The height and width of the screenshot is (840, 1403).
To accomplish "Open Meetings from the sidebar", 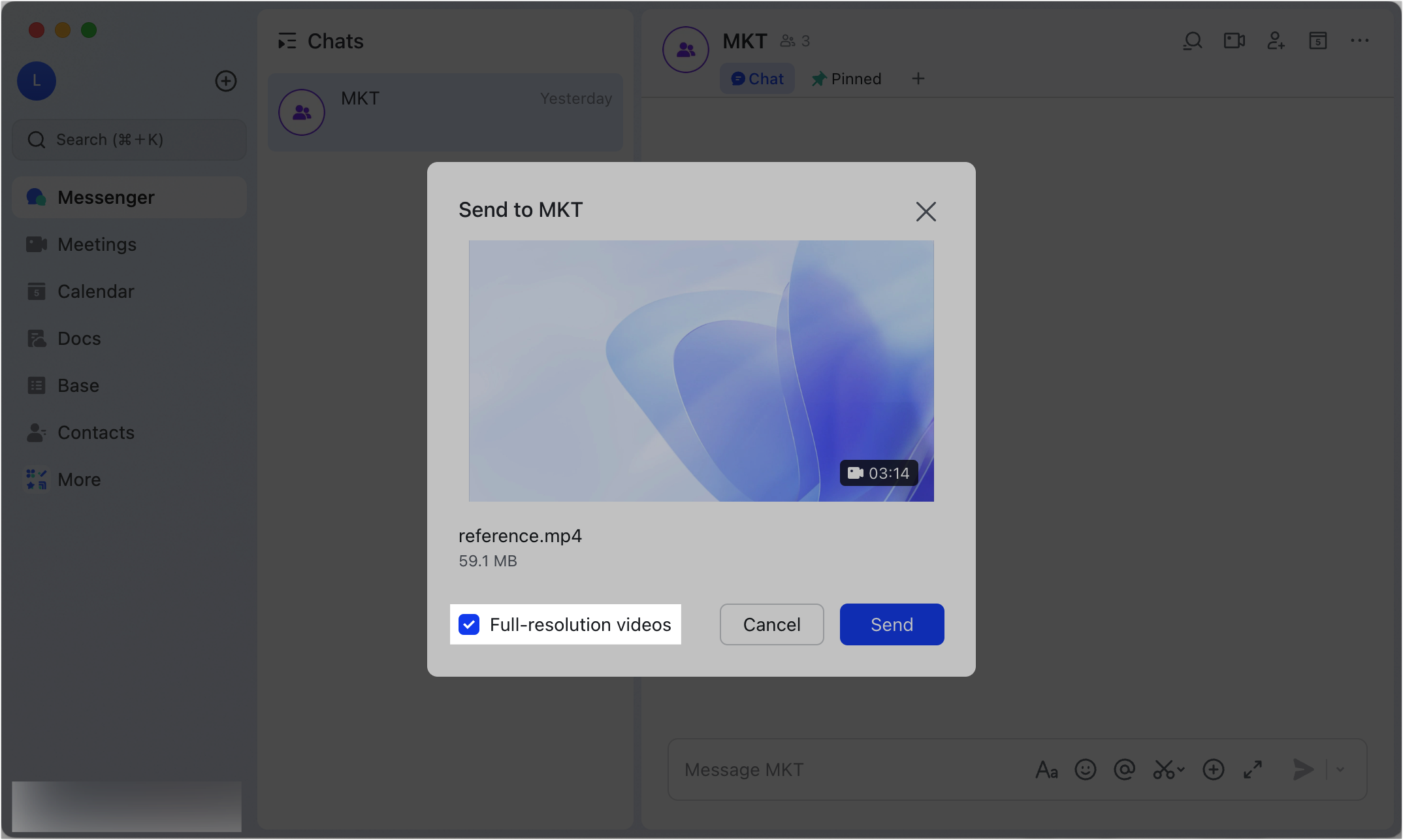I will tap(129, 244).
